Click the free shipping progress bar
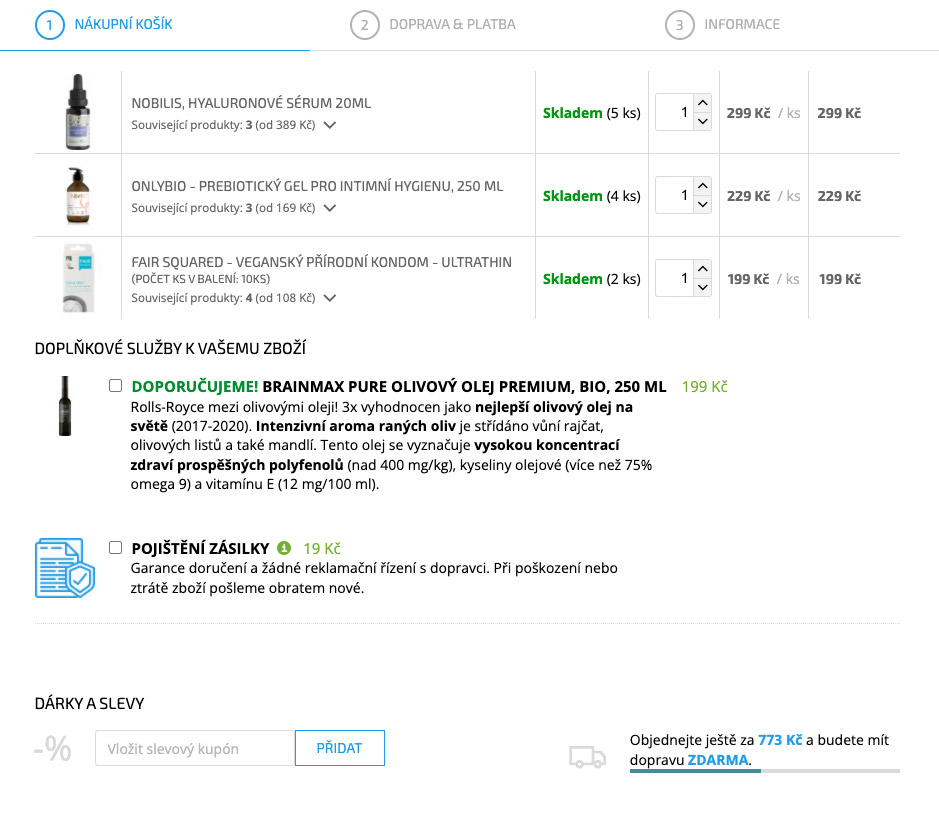 pyautogui.click(x=765, y=771)
